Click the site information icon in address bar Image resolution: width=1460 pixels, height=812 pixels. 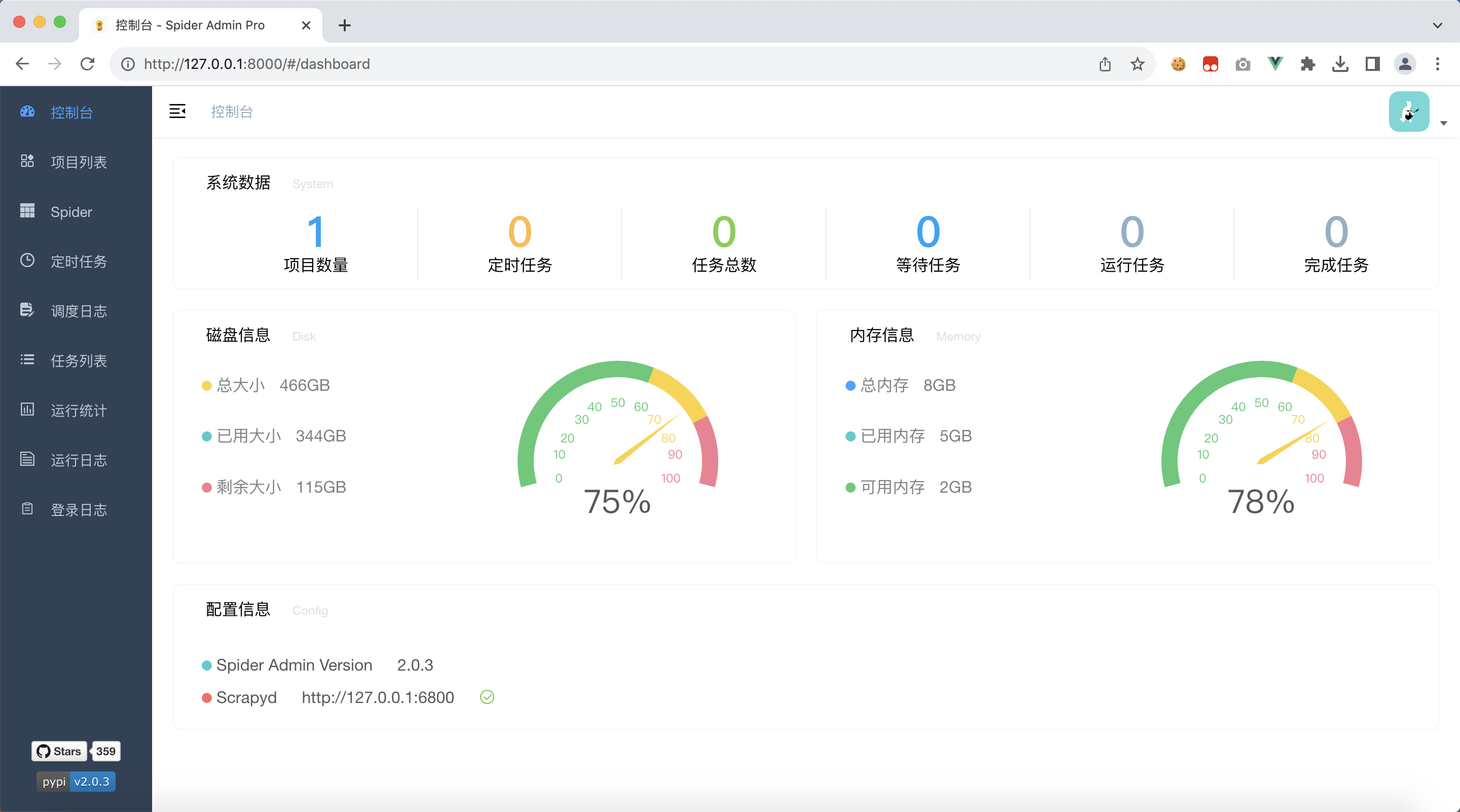[x=129, y=64]
